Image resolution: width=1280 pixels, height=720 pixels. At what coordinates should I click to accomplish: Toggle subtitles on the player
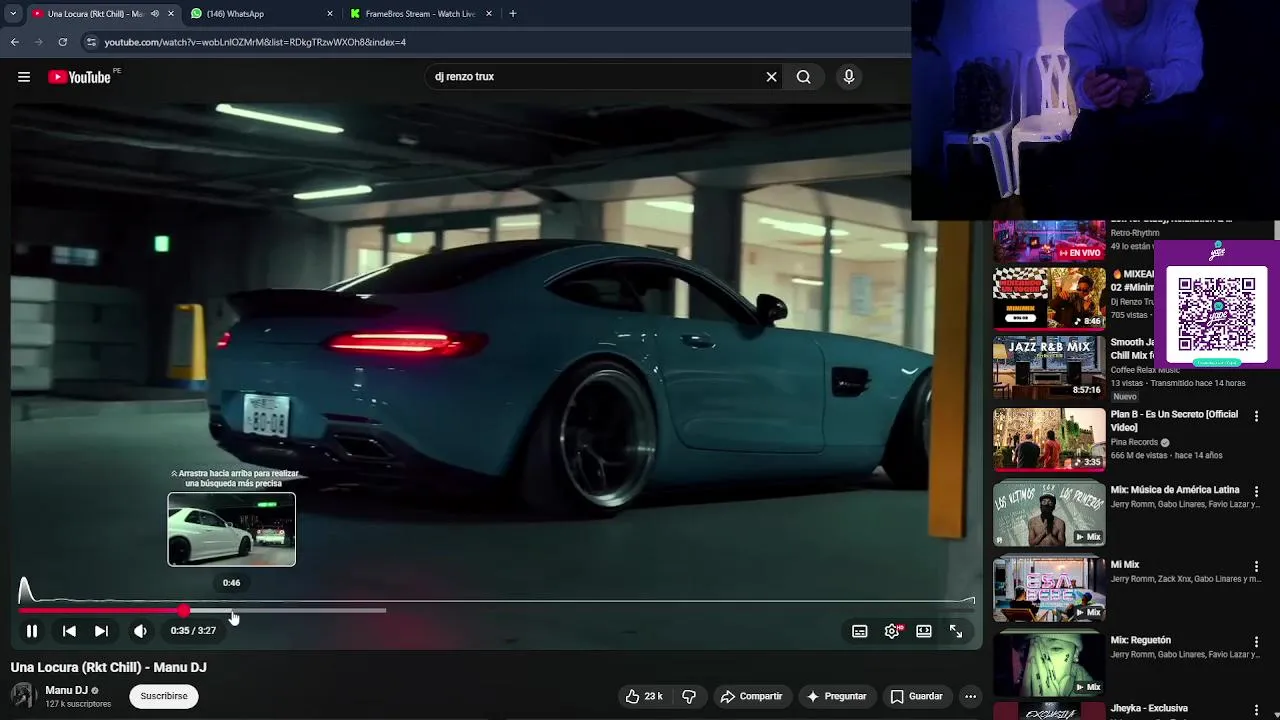[859, 631]
